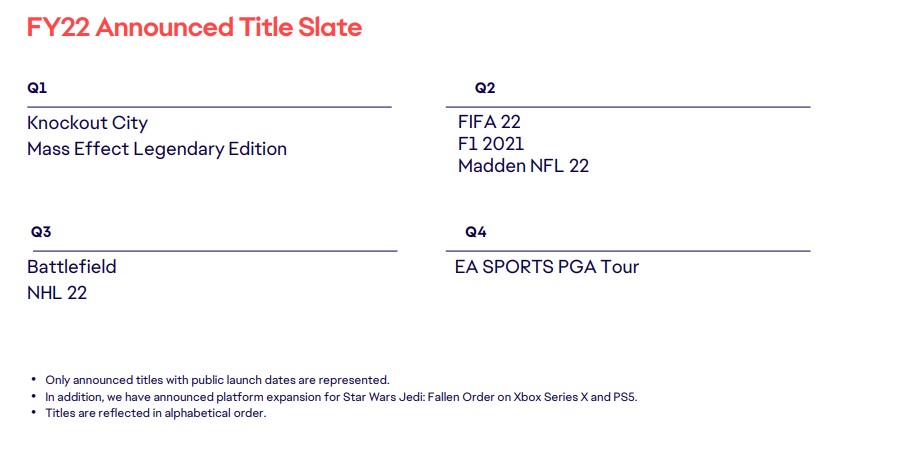The image size is (914, 454).
Task: Click the divider line under Q3
Action: 215,251
